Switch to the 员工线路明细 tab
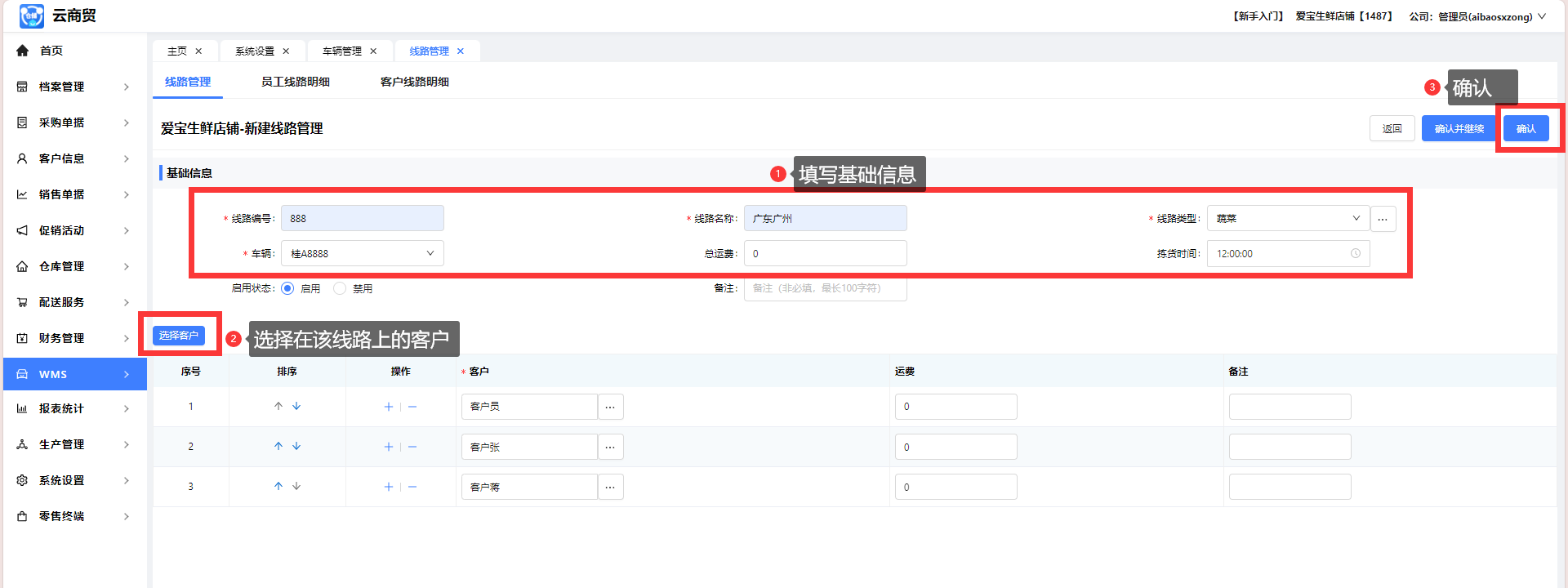 (x=295, y=82)
